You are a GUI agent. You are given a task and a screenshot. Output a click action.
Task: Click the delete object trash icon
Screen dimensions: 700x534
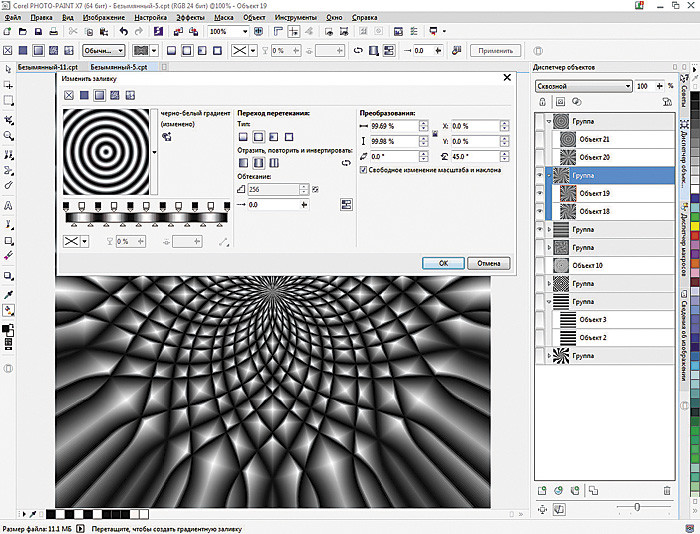(x=667, y=490)
